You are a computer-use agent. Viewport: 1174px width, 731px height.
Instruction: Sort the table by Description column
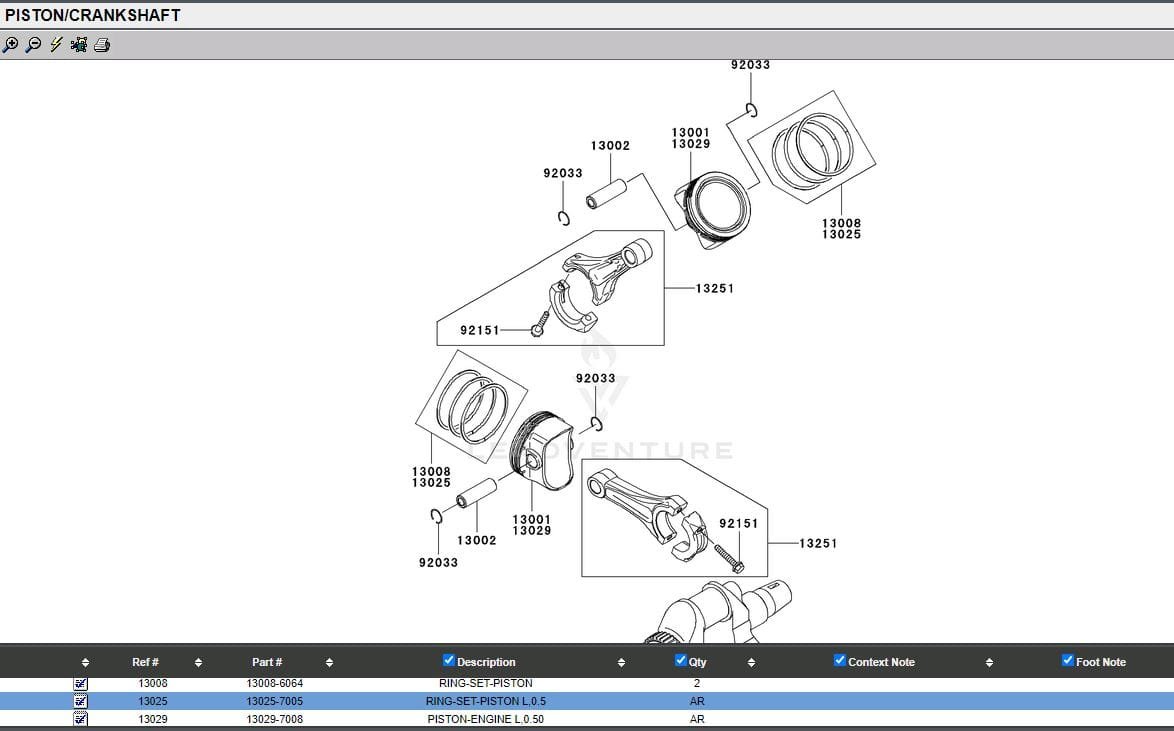pos(621,661)
